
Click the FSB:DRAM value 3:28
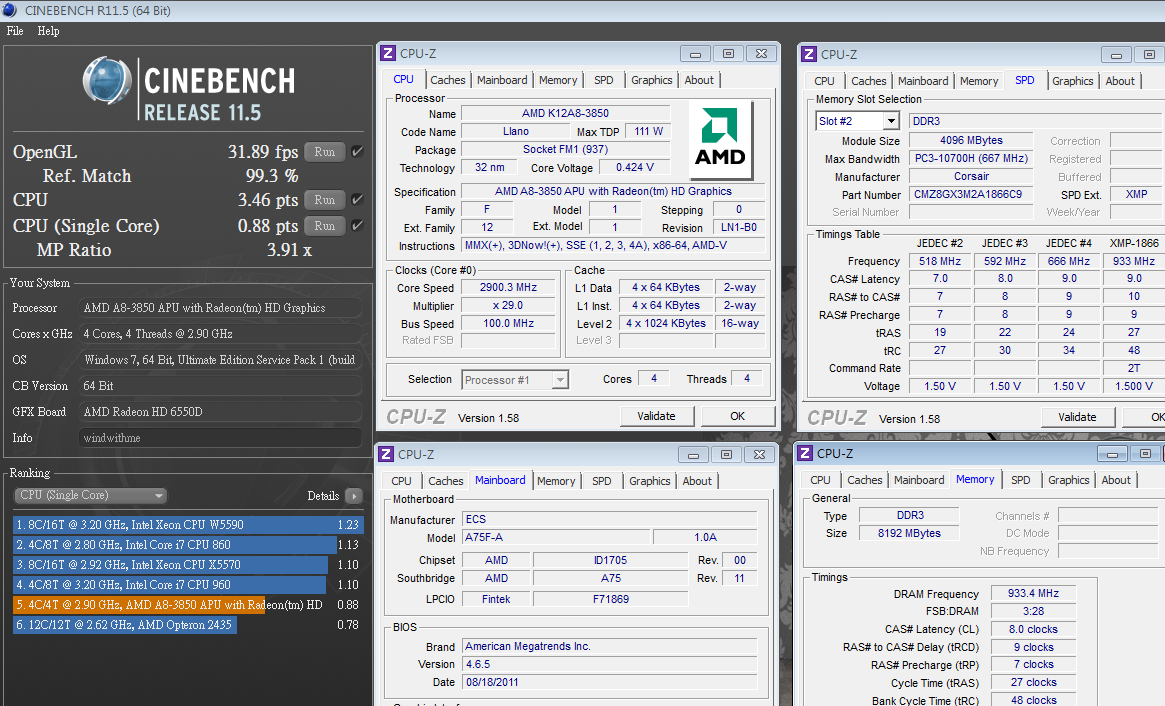[1033, 611]
